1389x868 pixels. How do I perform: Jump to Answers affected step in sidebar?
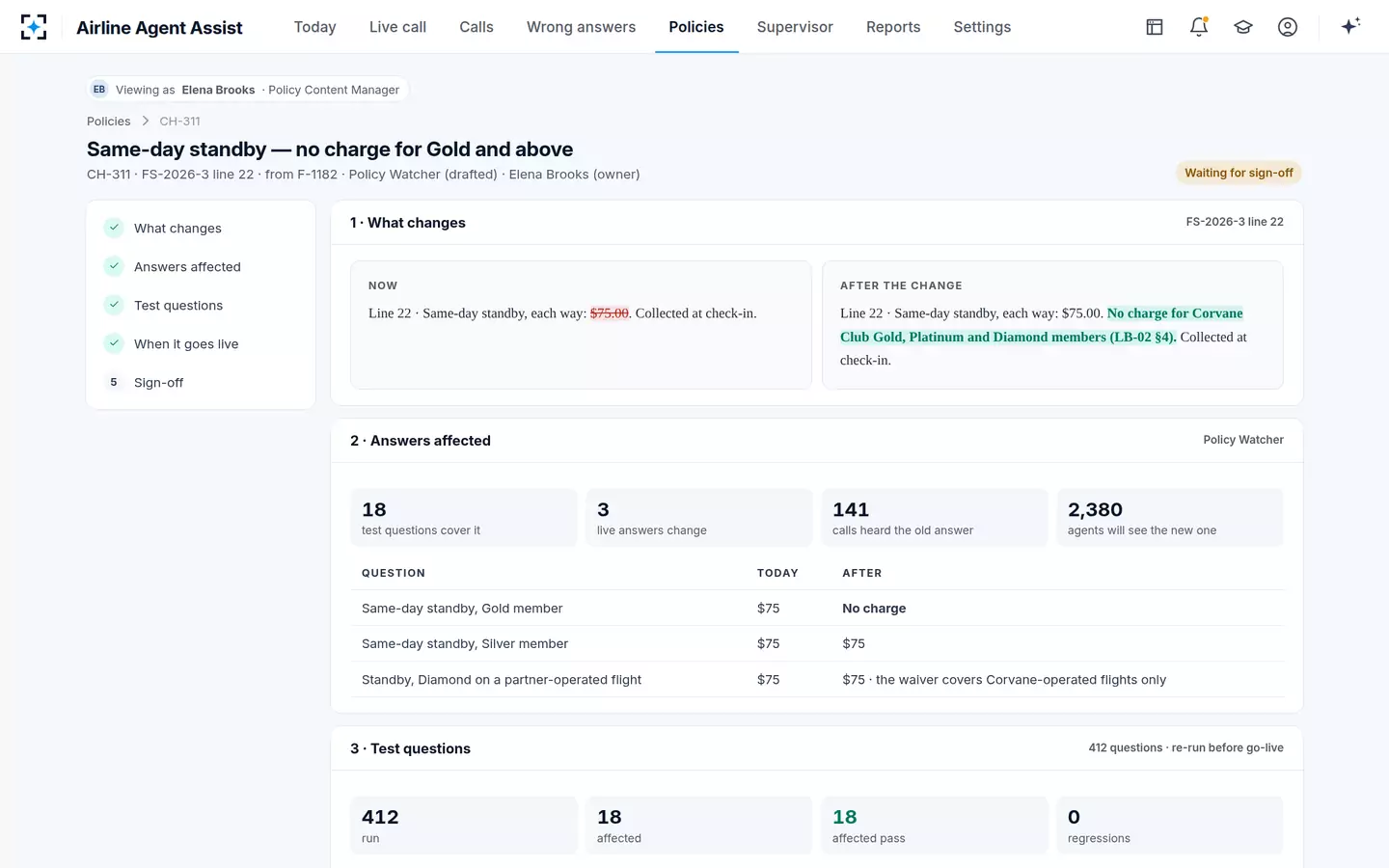201,267
